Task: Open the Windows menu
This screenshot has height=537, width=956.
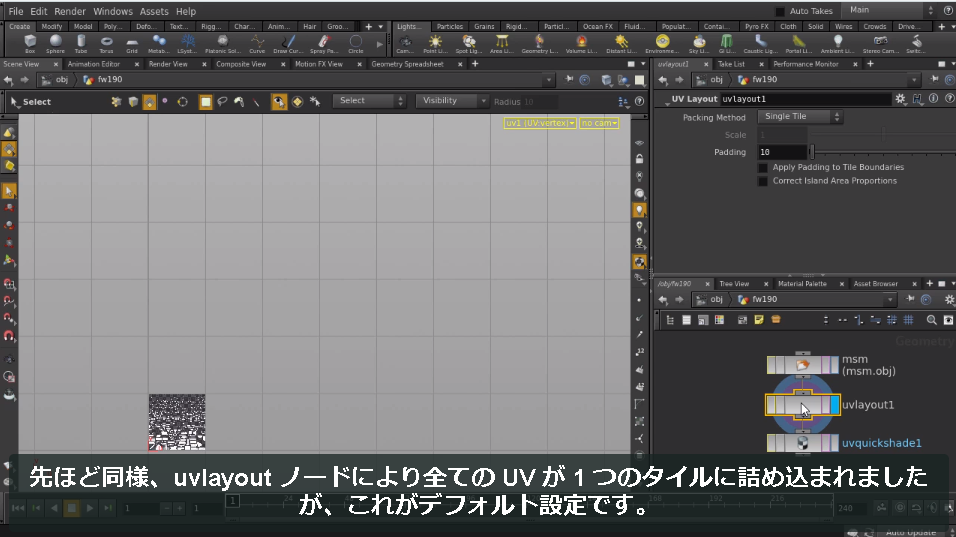Action: [113, 11]
